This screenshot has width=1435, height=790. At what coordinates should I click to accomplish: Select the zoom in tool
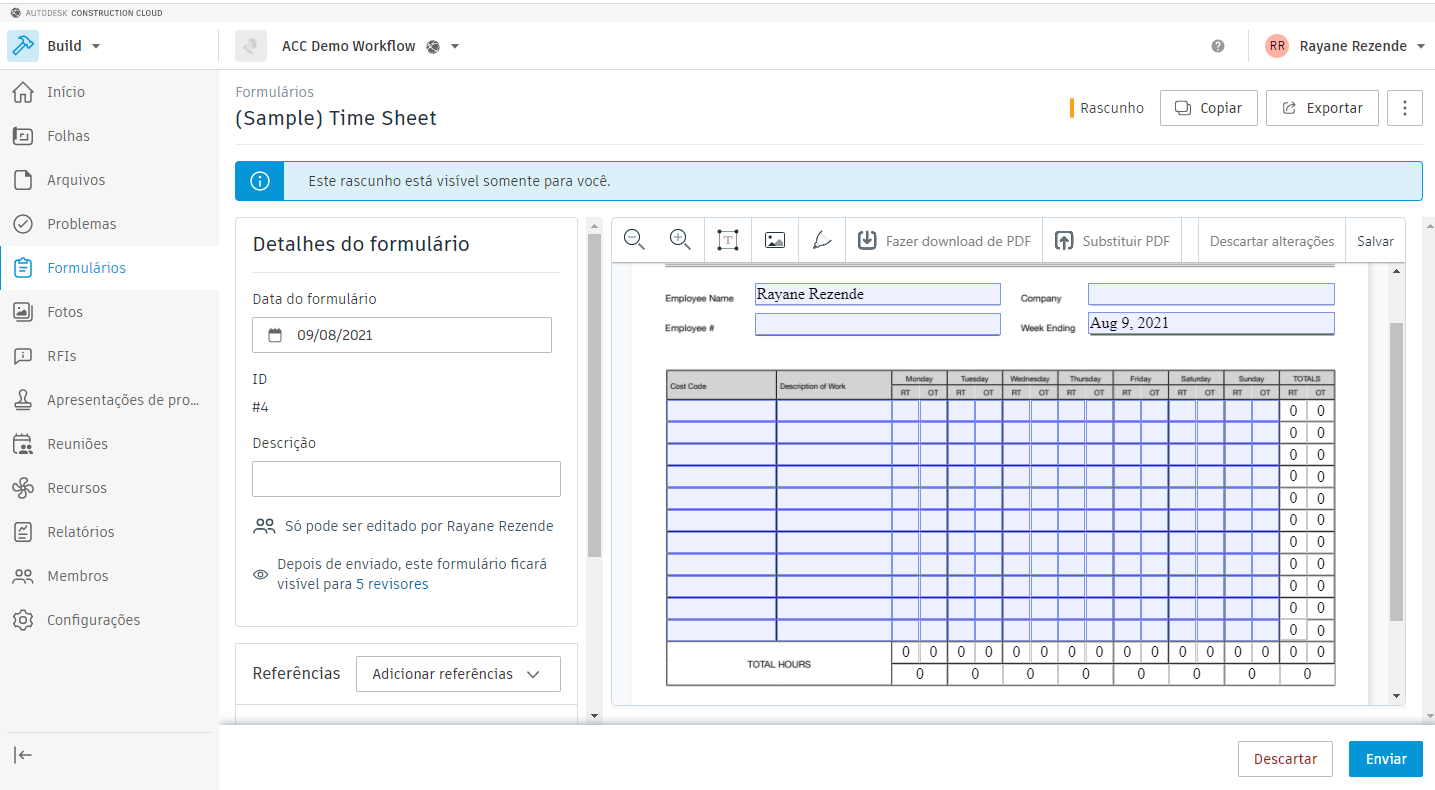tap(680, 240)
